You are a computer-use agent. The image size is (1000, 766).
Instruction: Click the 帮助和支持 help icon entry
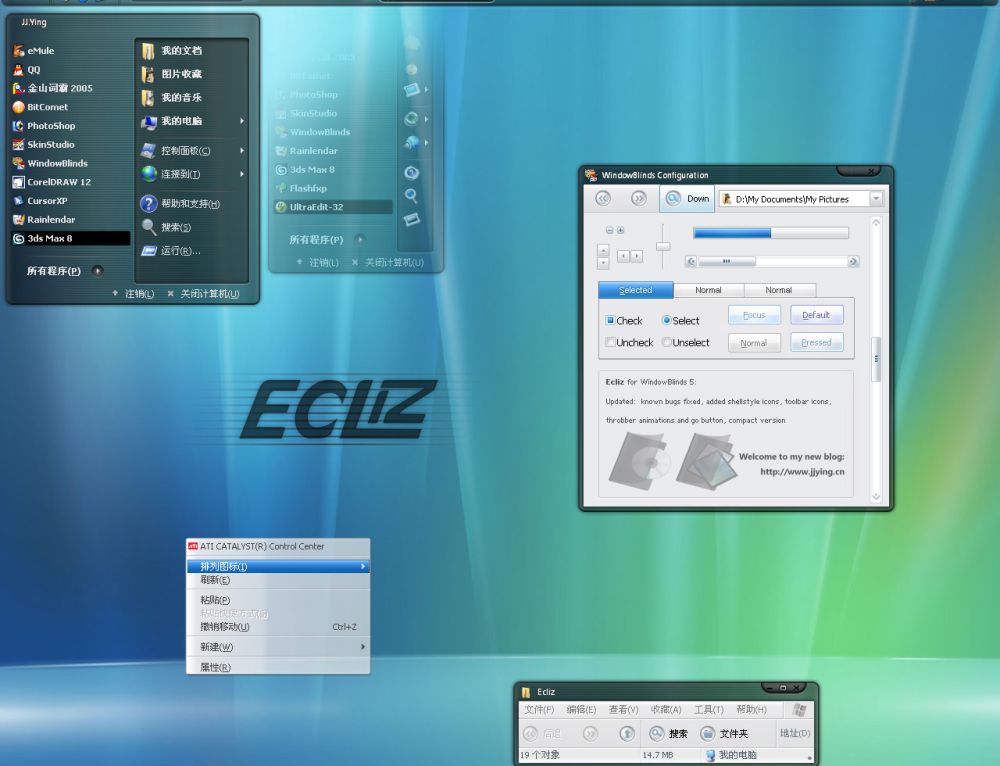(189, 204)
